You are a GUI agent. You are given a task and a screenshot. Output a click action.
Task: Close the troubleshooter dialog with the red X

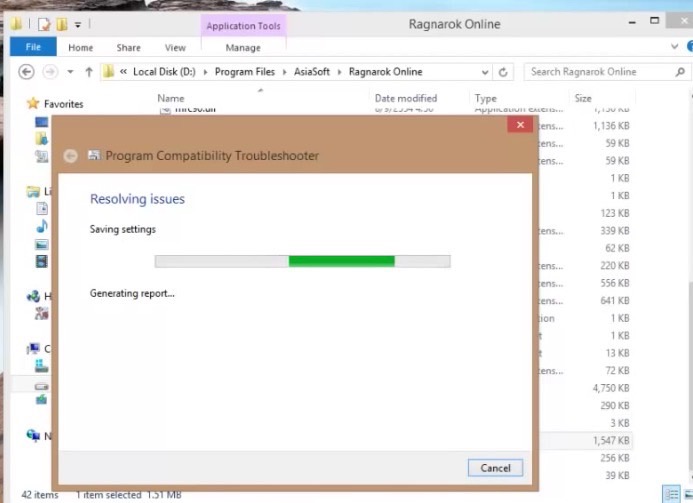[520, 125]
